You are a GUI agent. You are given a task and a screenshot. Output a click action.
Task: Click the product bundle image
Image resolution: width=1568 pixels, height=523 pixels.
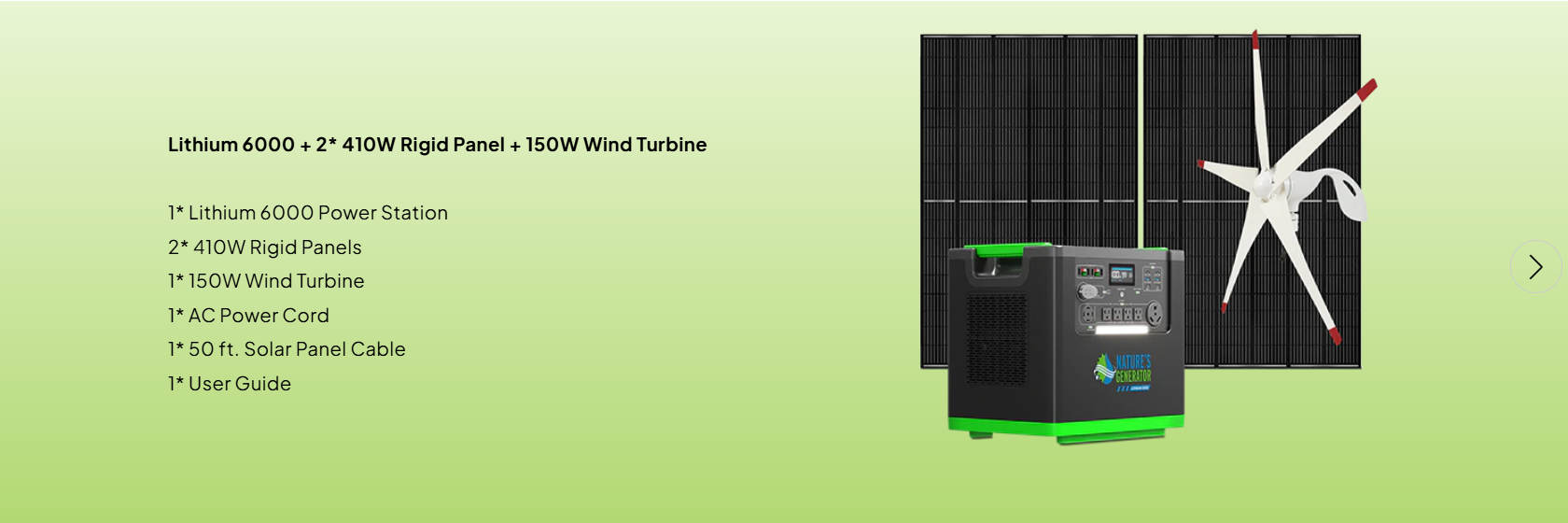pyautogui.click(x=1148, y=237)
